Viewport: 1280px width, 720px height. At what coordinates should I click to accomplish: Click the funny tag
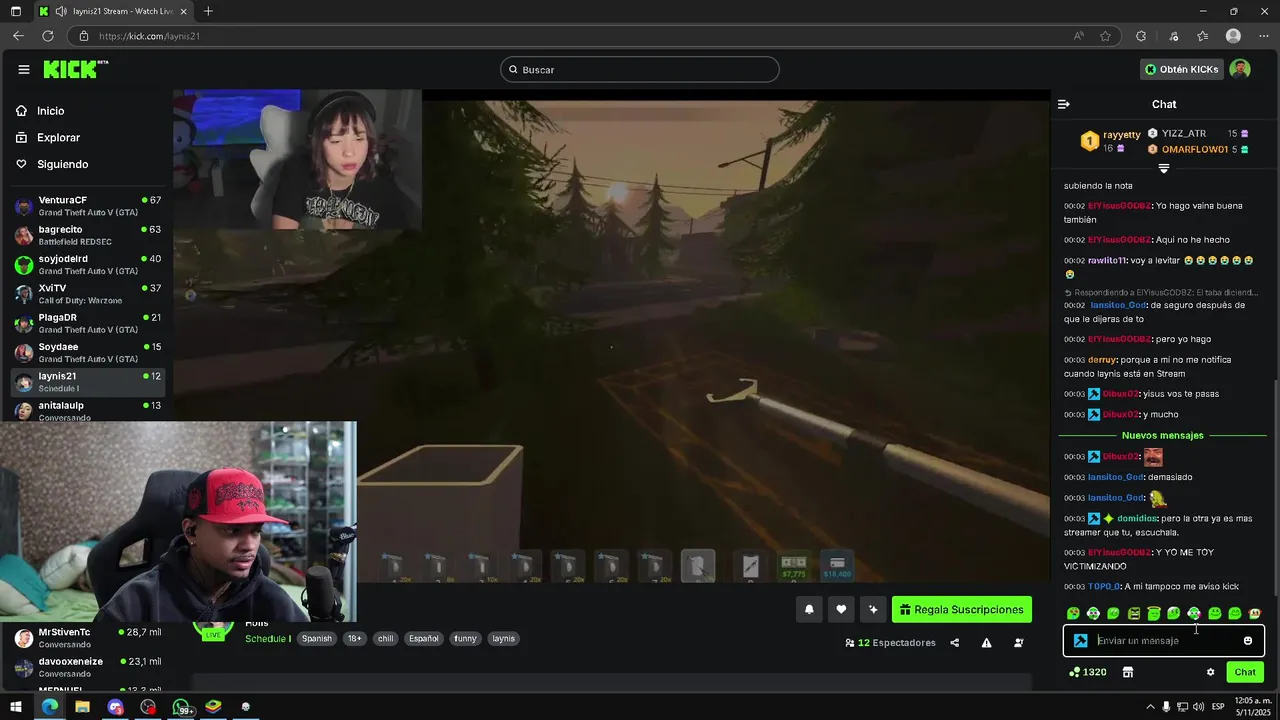(x=465, y=639)
